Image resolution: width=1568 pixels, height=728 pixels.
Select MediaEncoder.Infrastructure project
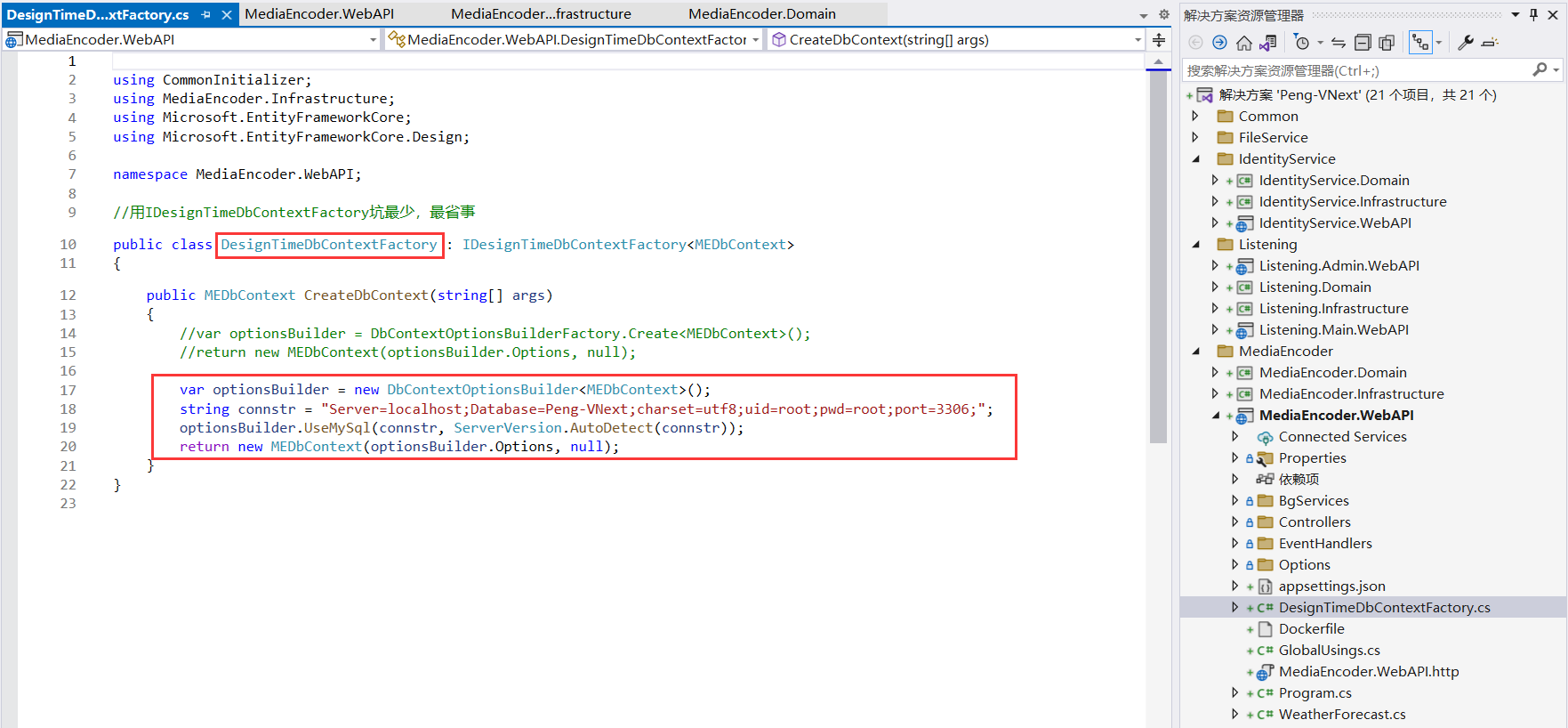tap(1351, 393)
